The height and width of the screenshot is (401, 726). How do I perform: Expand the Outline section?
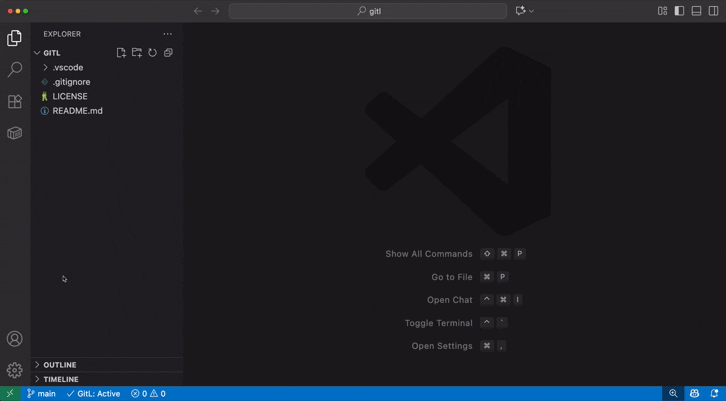pos(59,365)
